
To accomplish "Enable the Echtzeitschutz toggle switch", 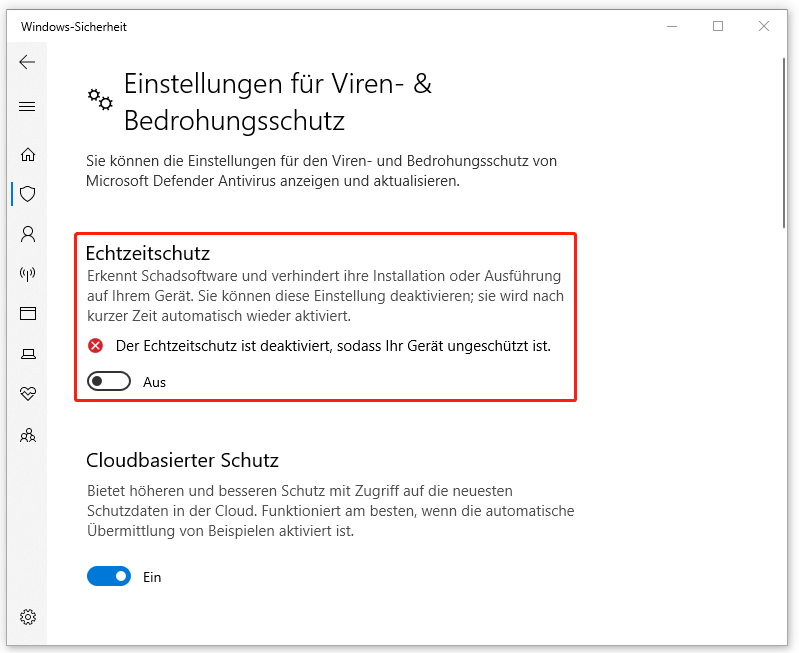I will tap(109, 381).
